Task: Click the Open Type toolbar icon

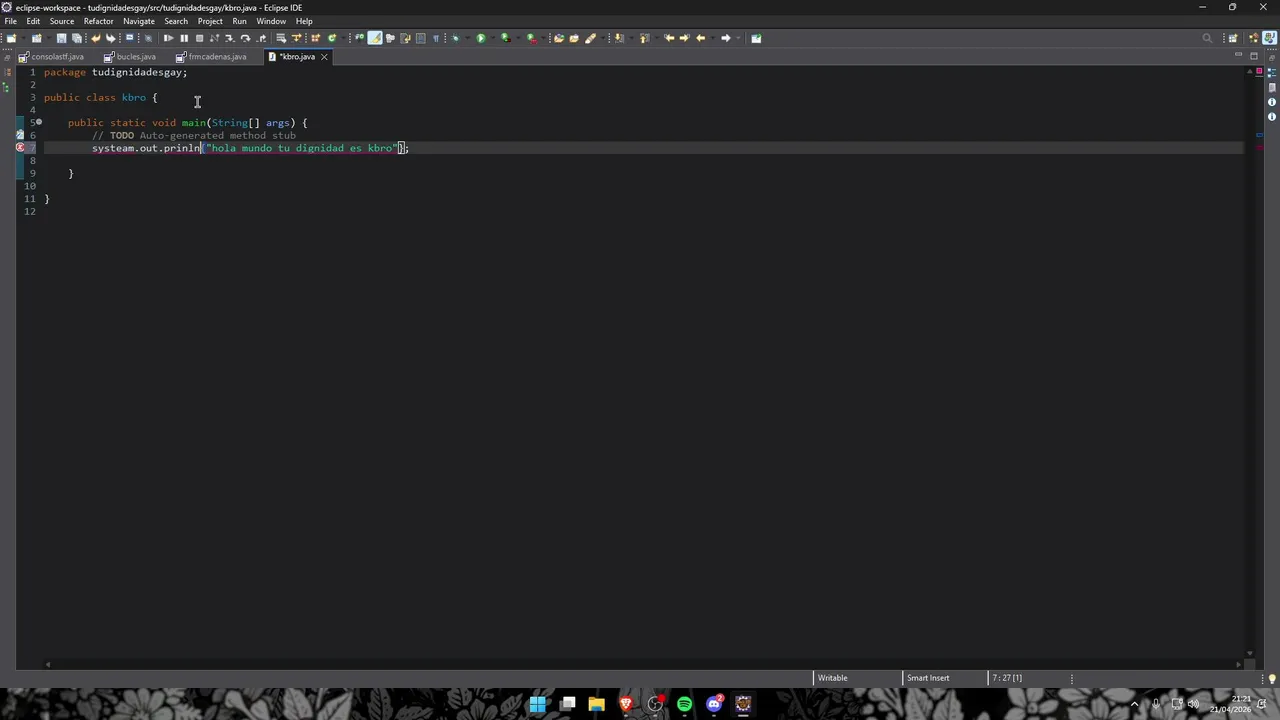Action: tap(559, 38)
